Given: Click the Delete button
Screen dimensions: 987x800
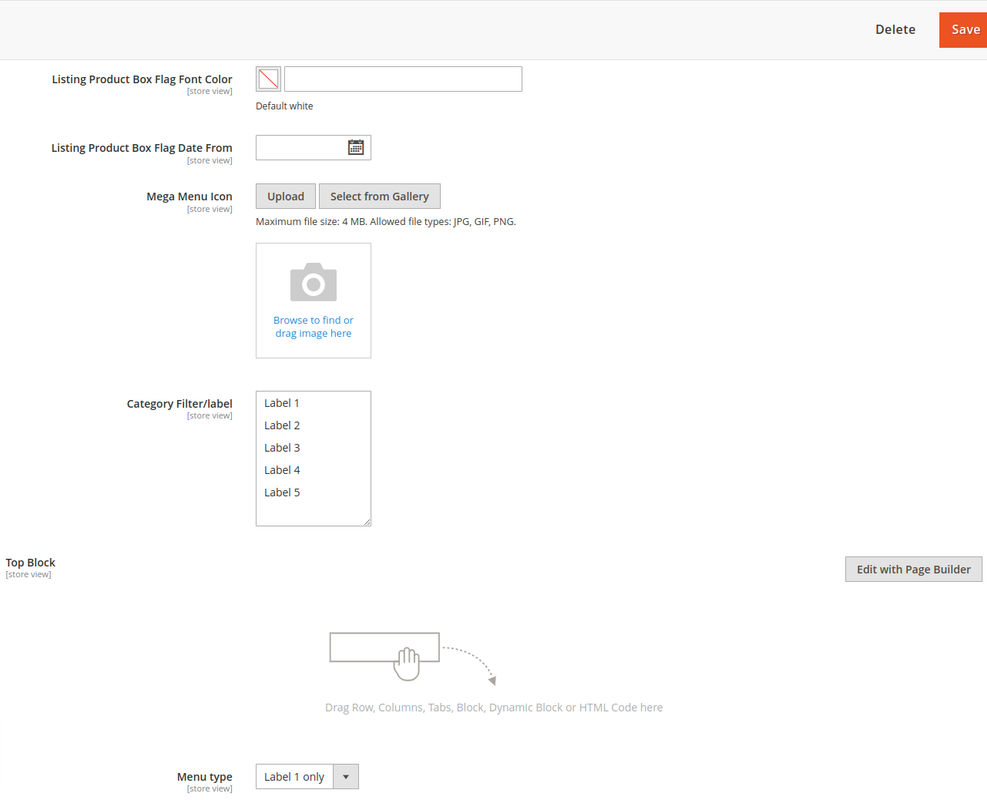Looking at the screenshot, I should pyautogui.click(x=895, y=30).
